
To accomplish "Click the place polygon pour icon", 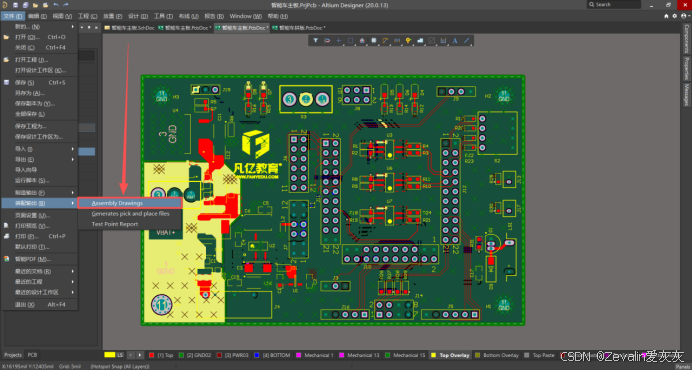I will [420, 41].
